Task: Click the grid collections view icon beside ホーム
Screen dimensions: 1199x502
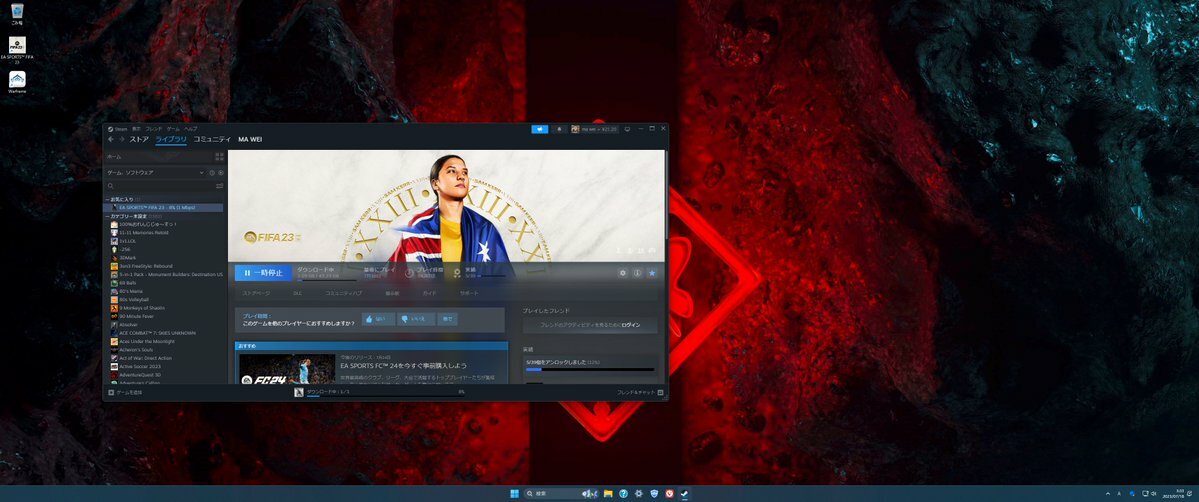Action: (x=219, y=156)
